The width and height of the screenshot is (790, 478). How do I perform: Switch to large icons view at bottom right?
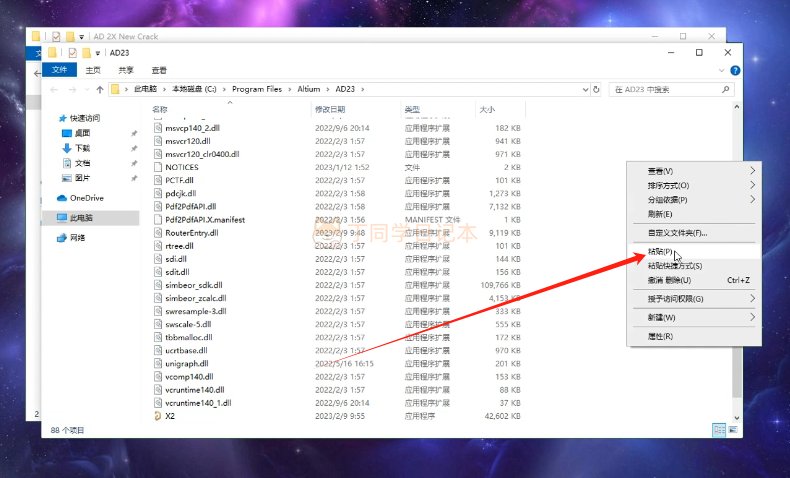[x=732, y=429]
